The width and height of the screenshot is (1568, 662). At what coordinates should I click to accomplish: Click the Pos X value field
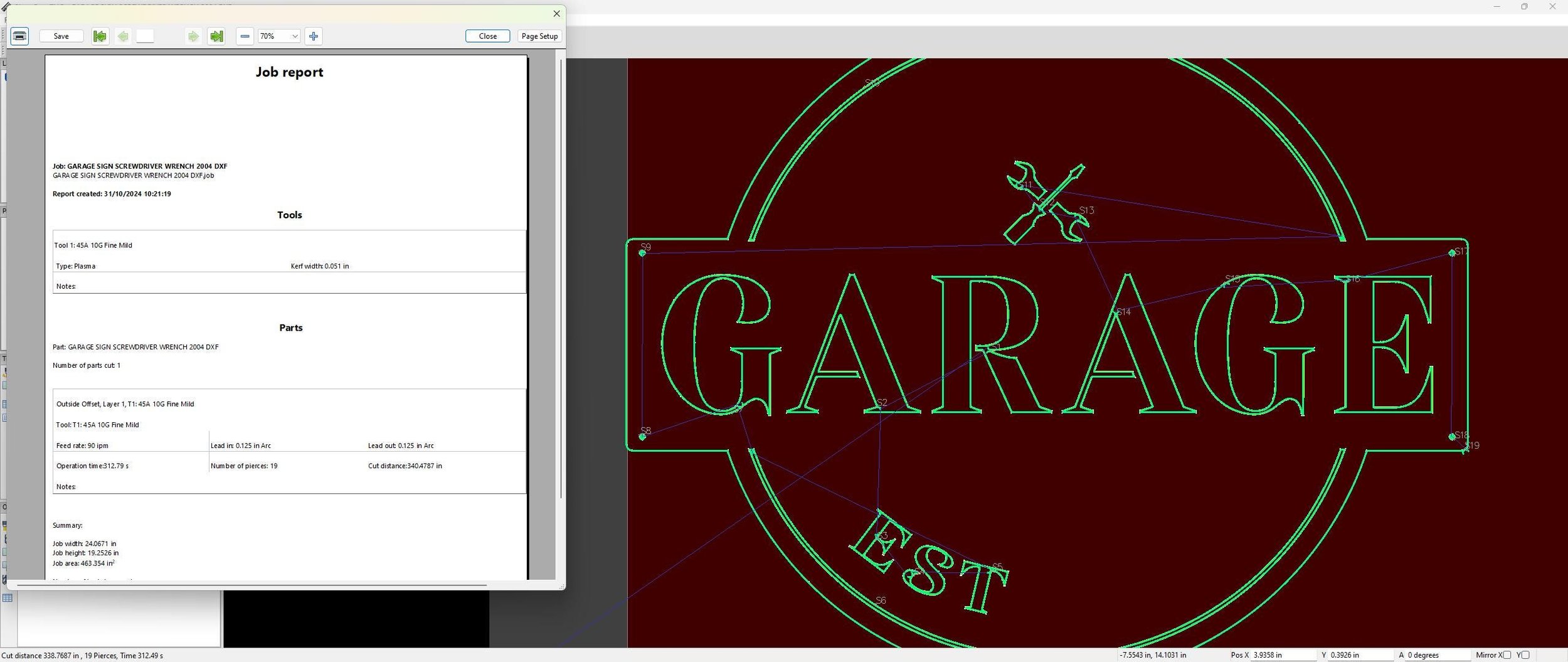(1283, 655)
